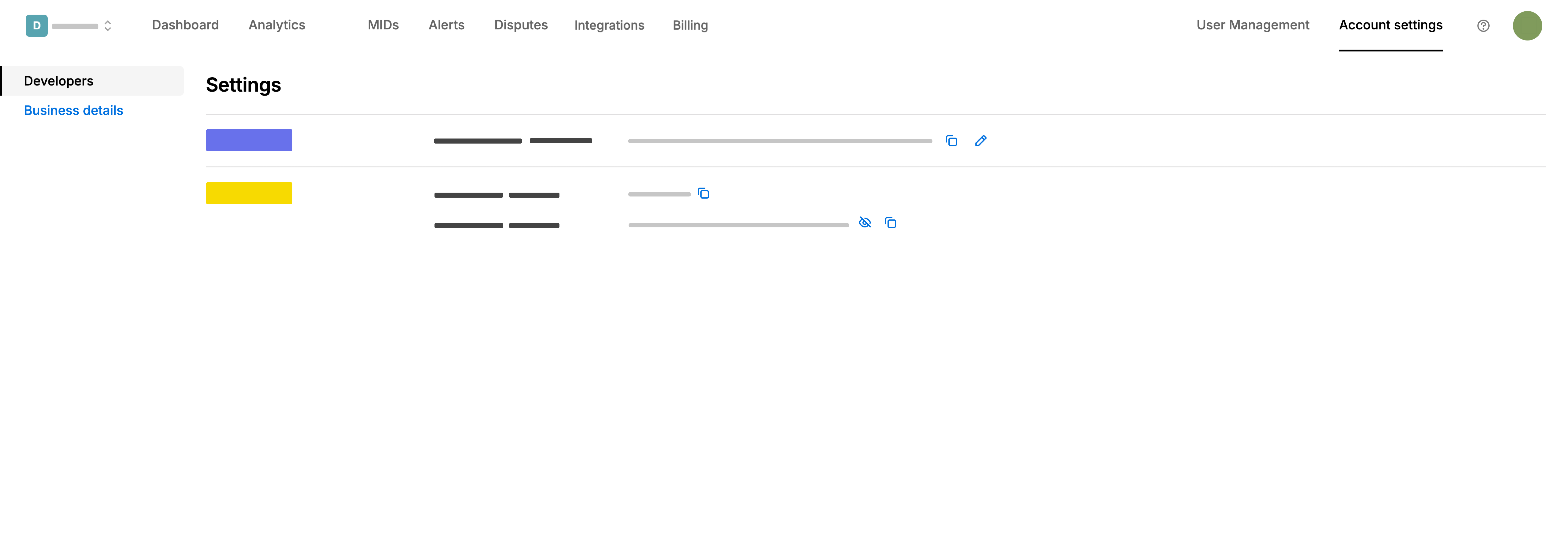Viewport: 1568px width, 556px height.
Task: Go to the Dashboard tab
Action: point(185,25)
